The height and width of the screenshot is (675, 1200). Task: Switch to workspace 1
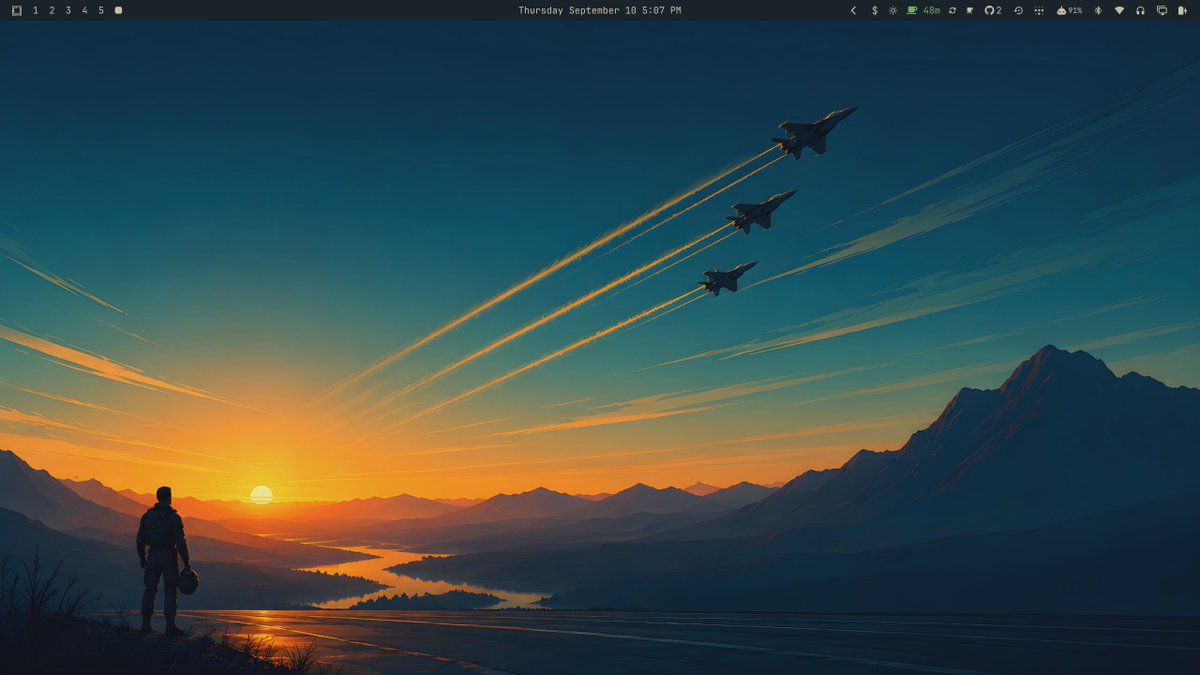(x=36, y=10)
